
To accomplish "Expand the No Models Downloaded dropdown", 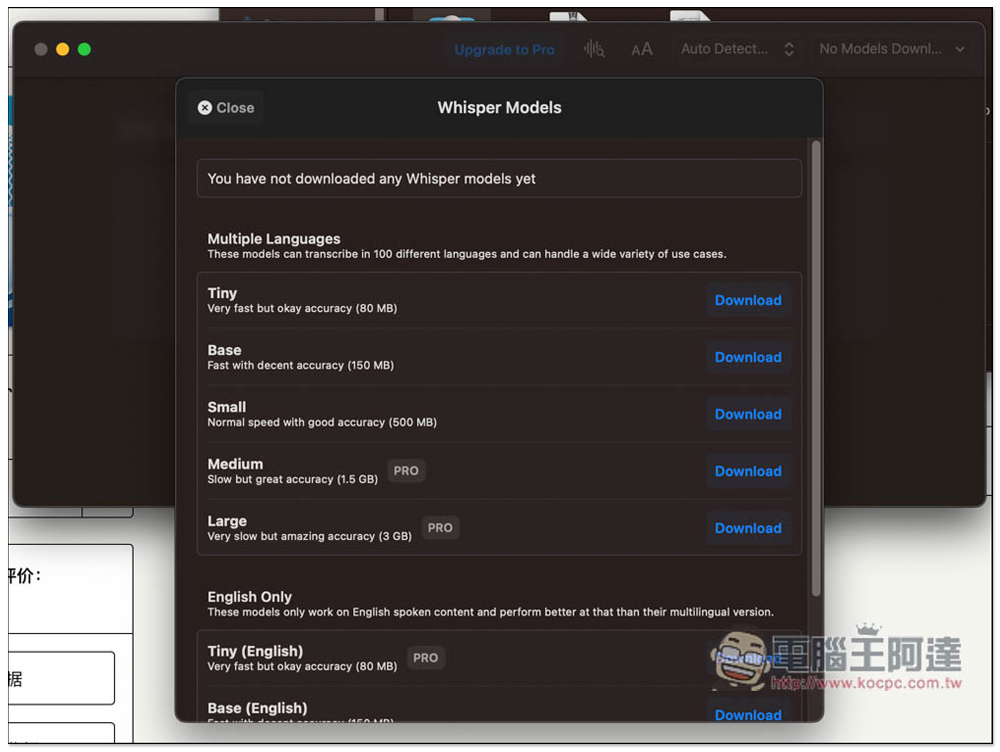I will 892,49.
